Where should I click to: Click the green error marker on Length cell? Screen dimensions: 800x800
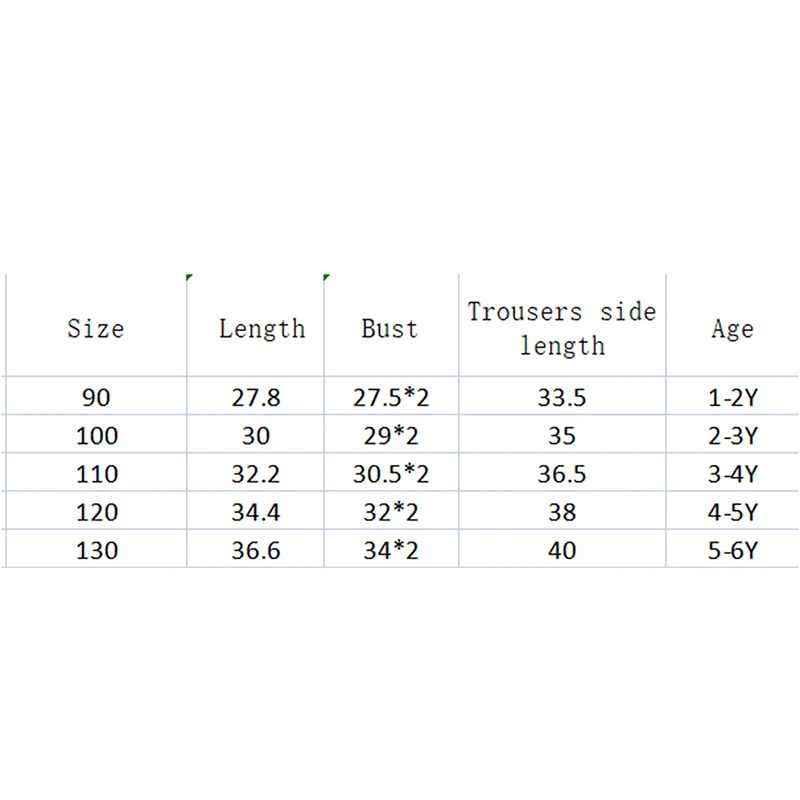click(x=189, y=277)
